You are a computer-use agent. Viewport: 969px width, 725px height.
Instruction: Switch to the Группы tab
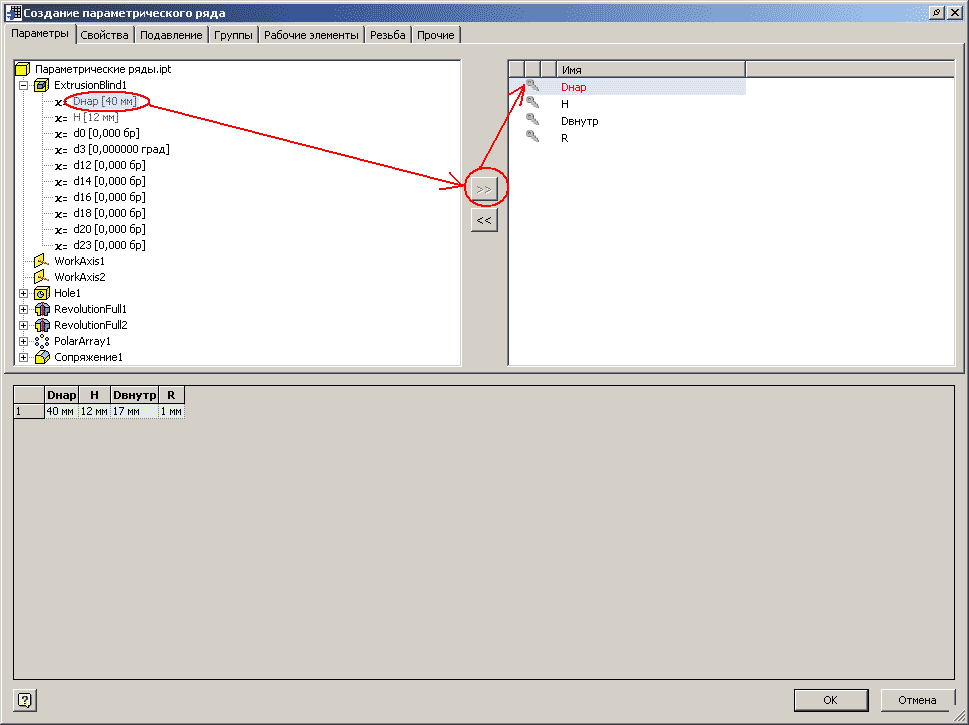click(234, 35)
